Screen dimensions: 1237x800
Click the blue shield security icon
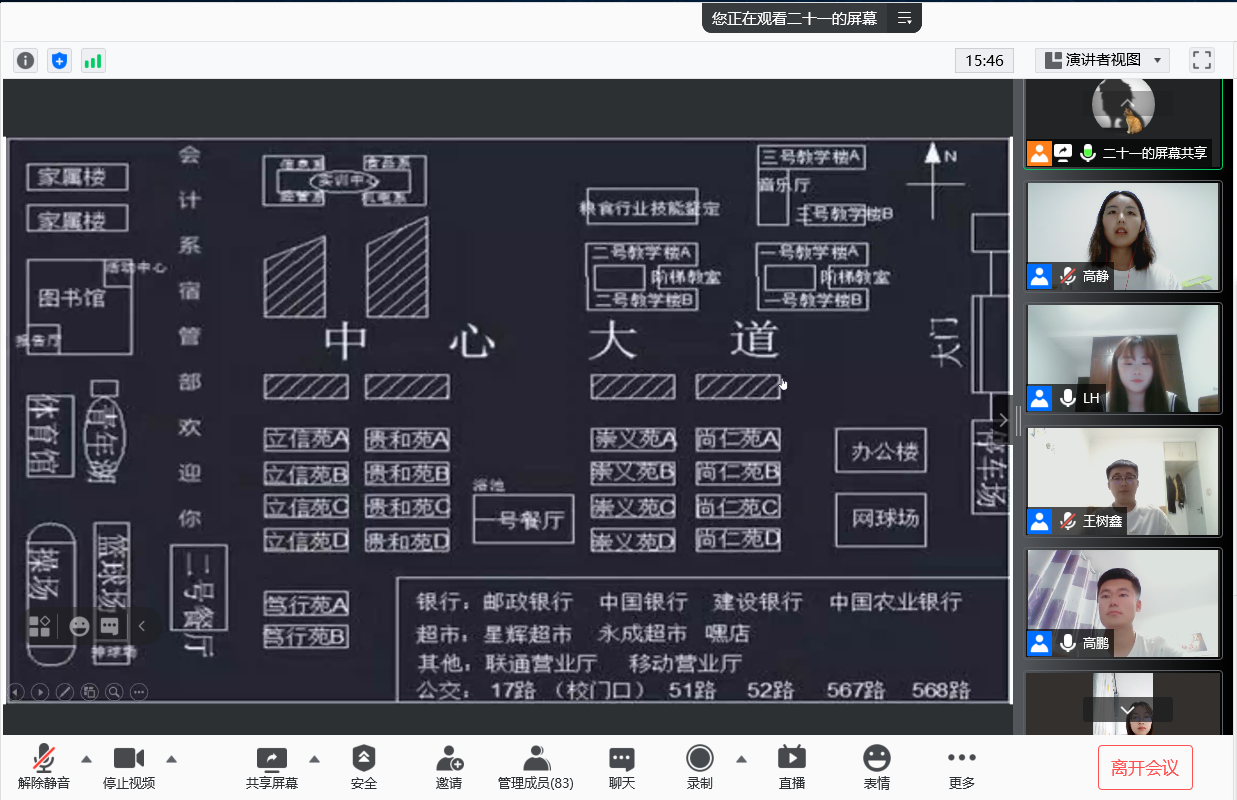point(60,61)
